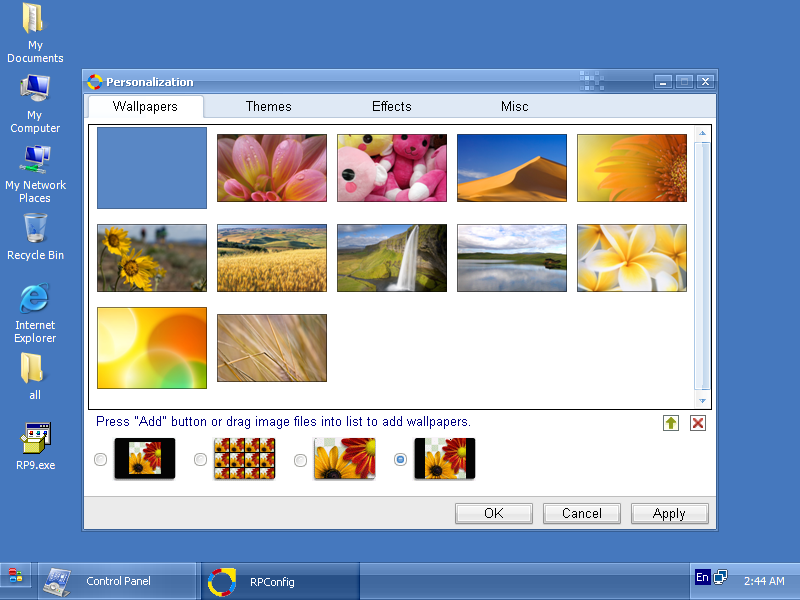Click the Cancel button
This screenshot has width=800, height=600.
581,513
